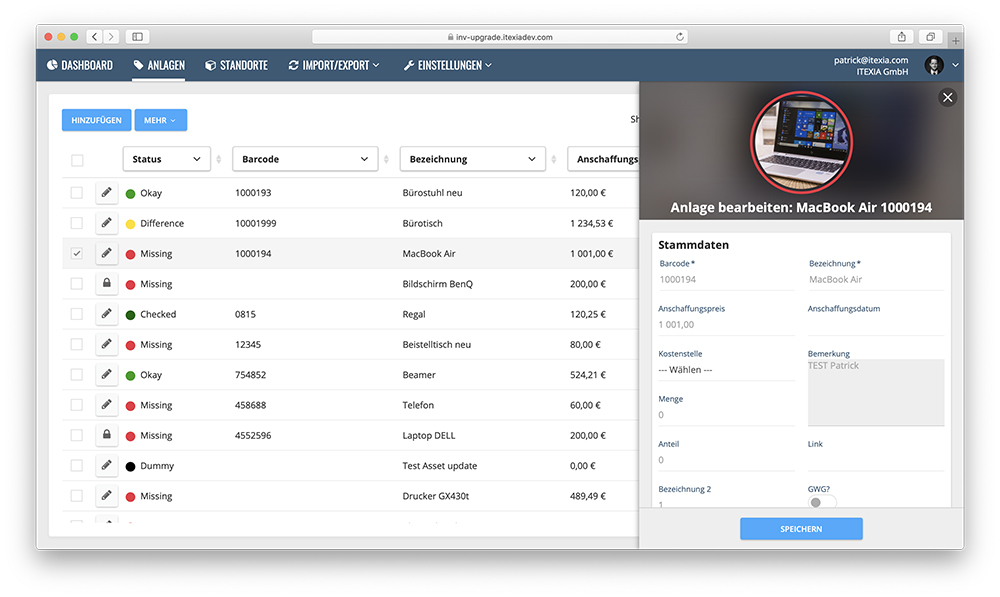Click the Hinzufügen button
Viewport: 1000px width, 597px height.
click(x=96, y=120)
